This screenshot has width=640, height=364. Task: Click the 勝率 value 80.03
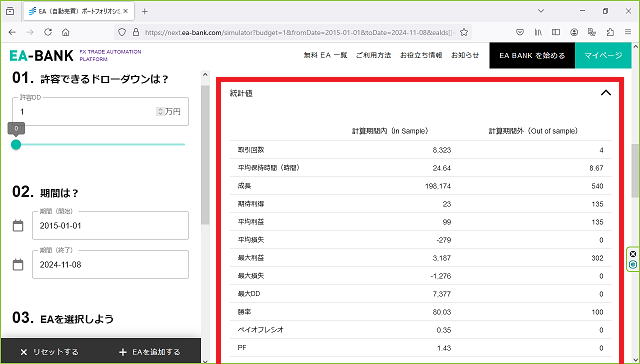(x=442, y=312)
